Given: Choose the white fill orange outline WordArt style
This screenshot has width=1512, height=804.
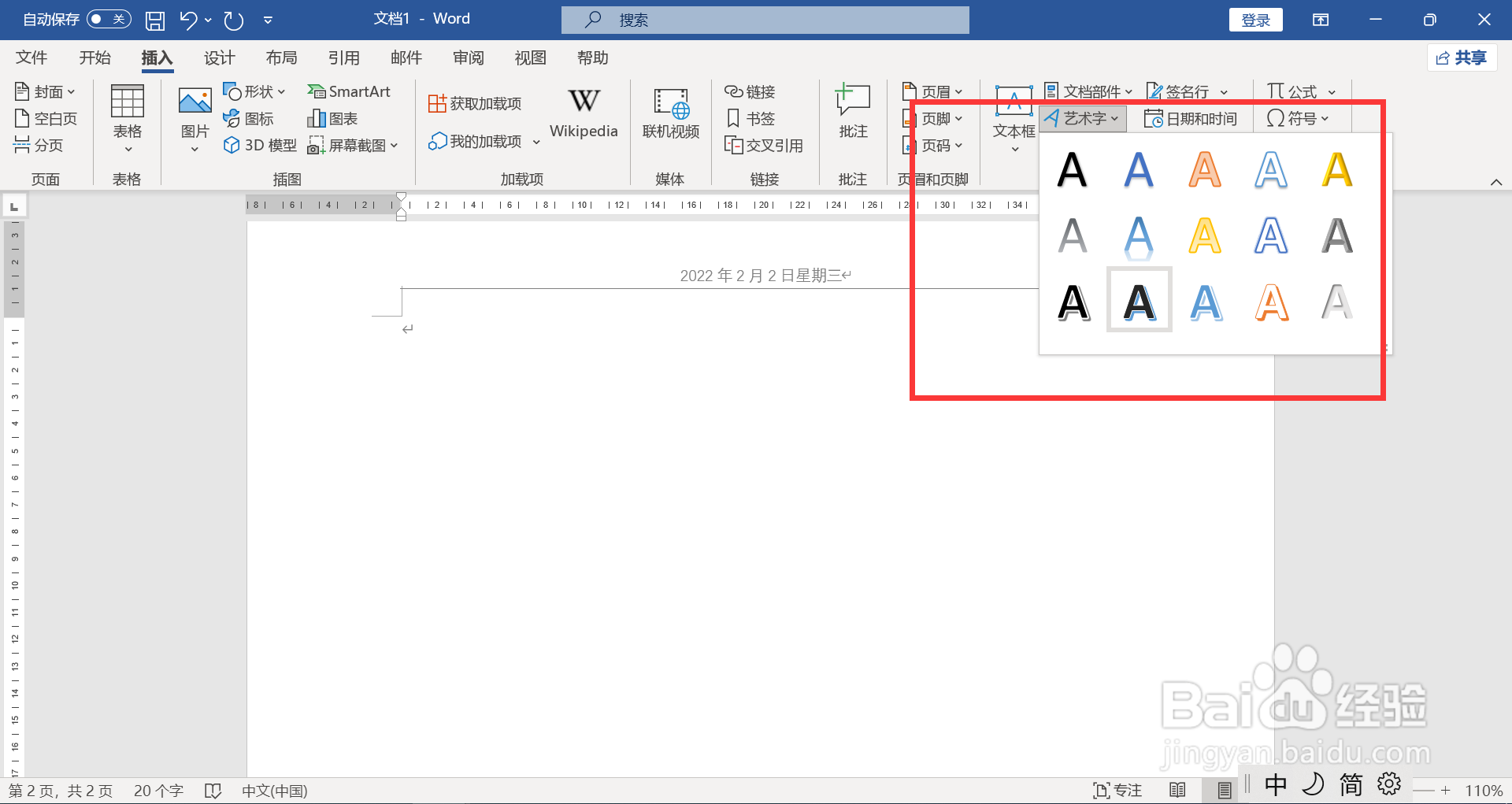Looking at the screenshot, I should click(1271, 302).
